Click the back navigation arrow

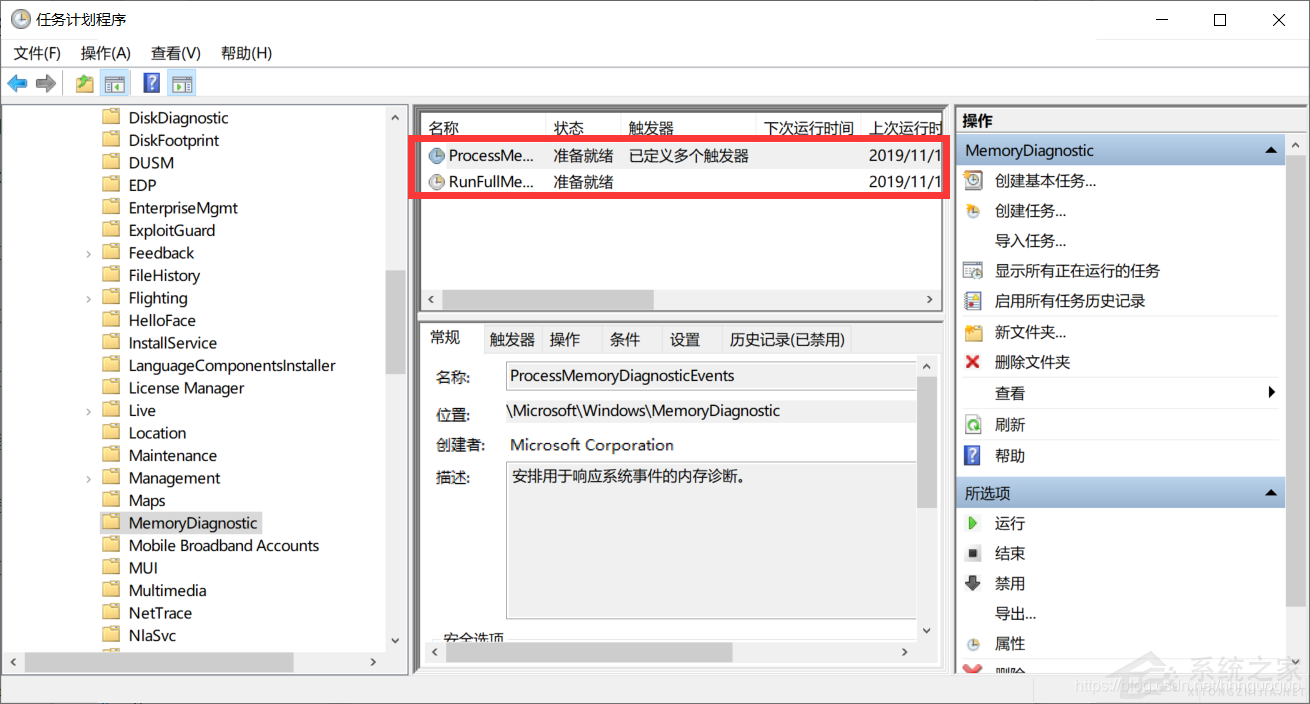click(x=17, y=83)
